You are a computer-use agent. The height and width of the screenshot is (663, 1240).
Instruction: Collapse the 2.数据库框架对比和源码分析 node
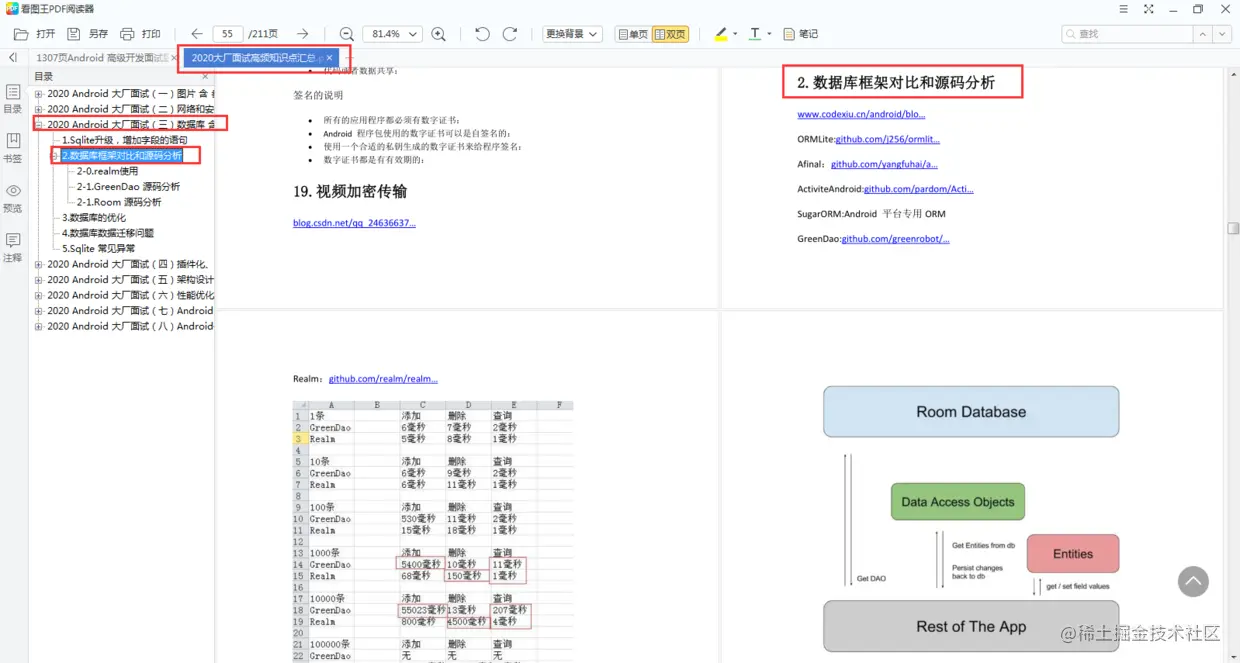pyautogui.click(x=55, y=156)
